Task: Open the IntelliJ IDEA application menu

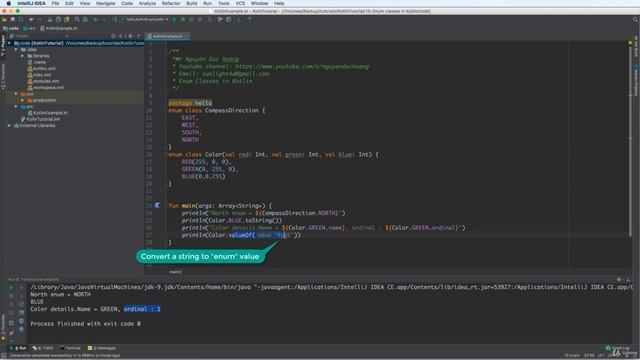Action: coord(31,3)
